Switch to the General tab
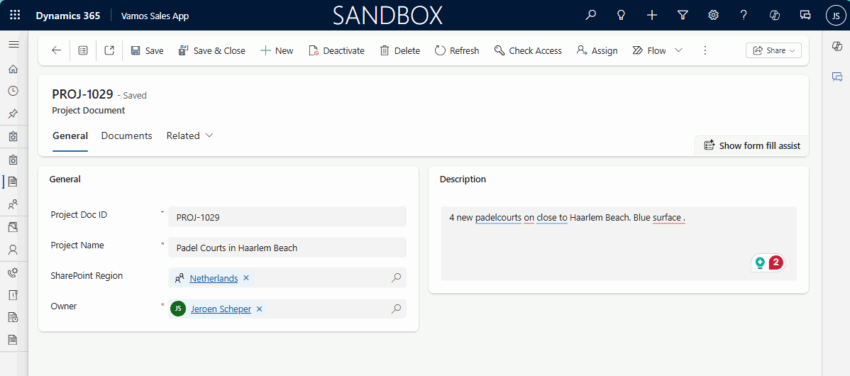The height and width of the screenshot is (376, 850). [x=70, y=135]
